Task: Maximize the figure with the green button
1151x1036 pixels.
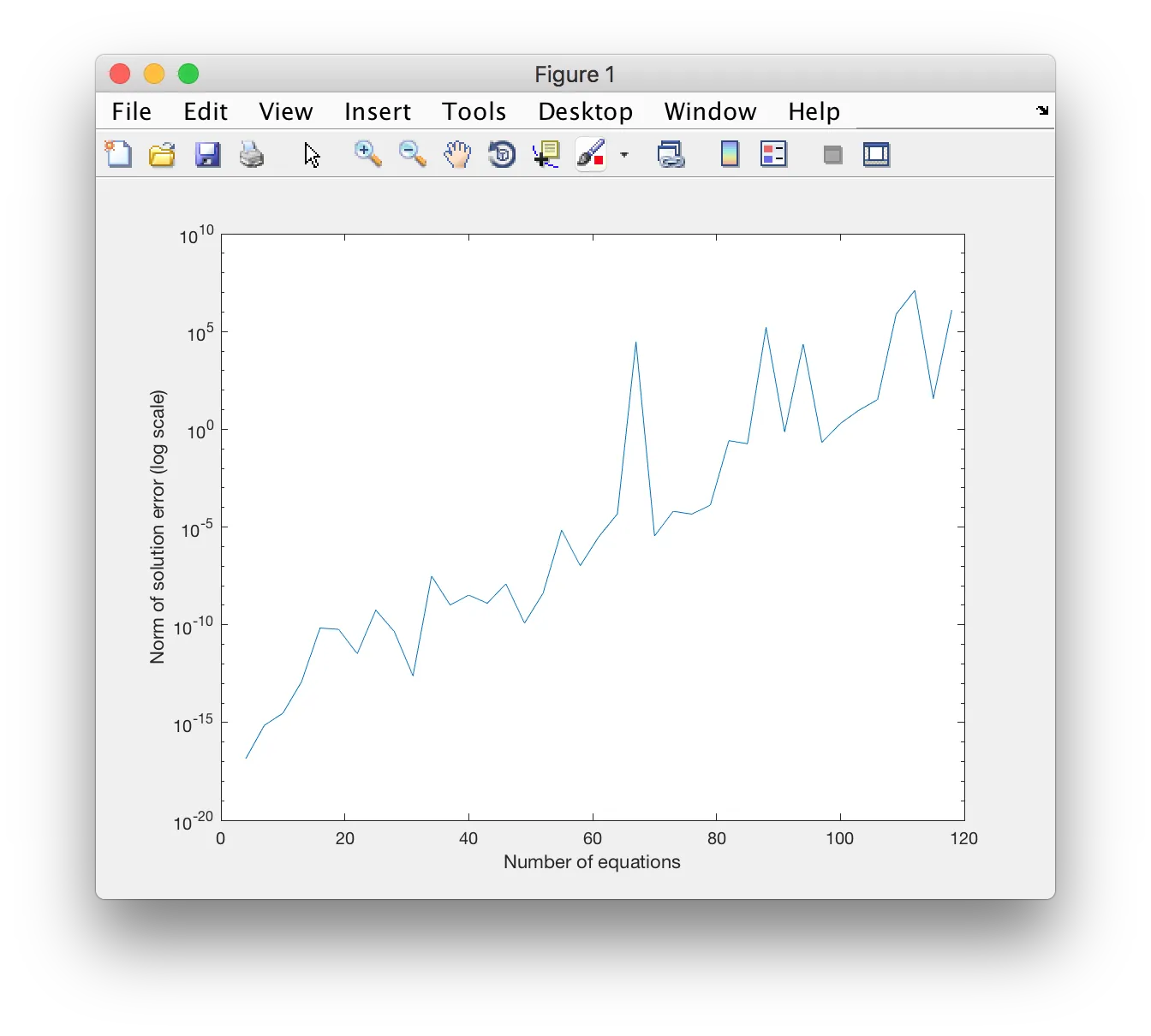Action: (x=188, y=74)
